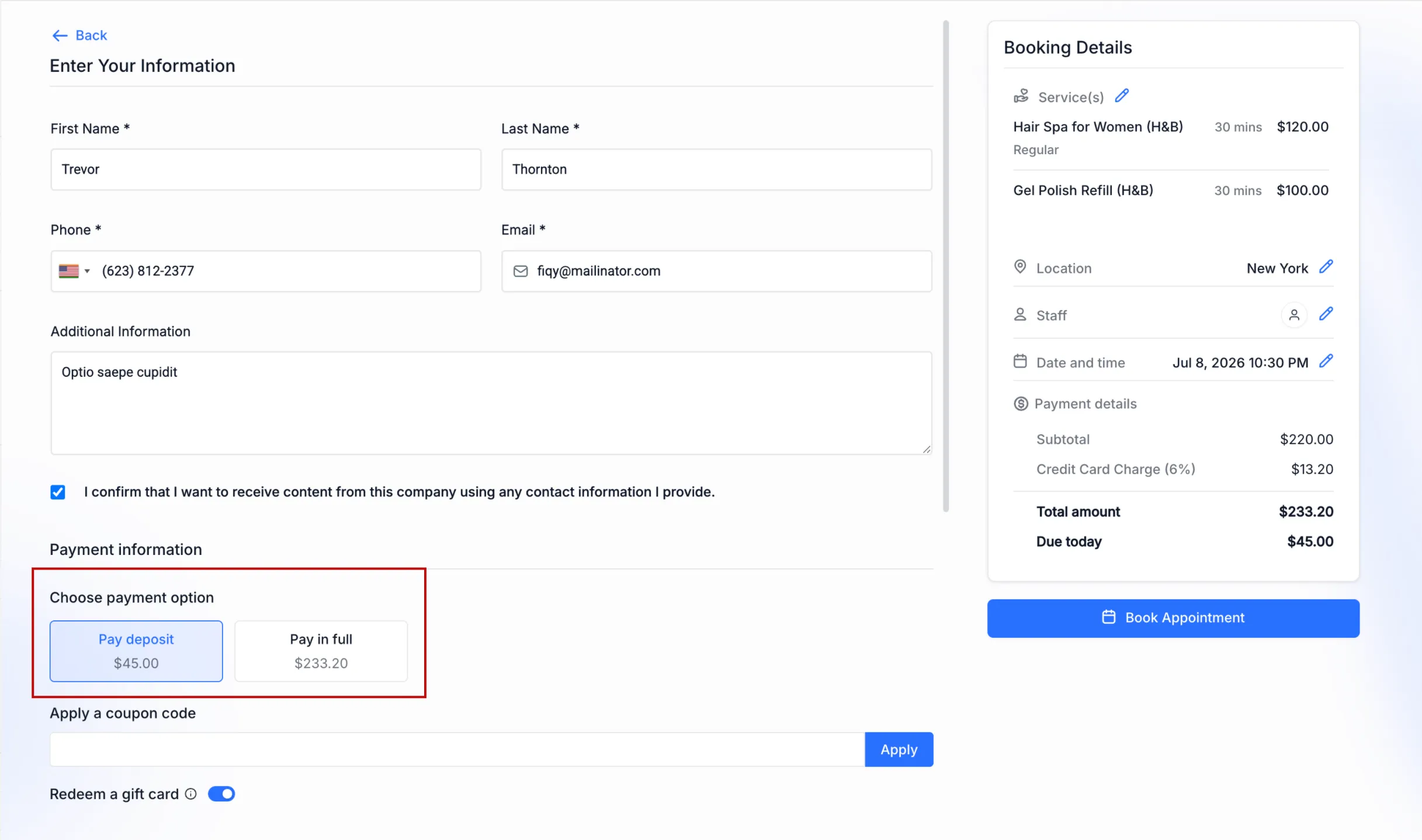
Task: Click Book Appointment button
Action: [x=1173, y=618]
